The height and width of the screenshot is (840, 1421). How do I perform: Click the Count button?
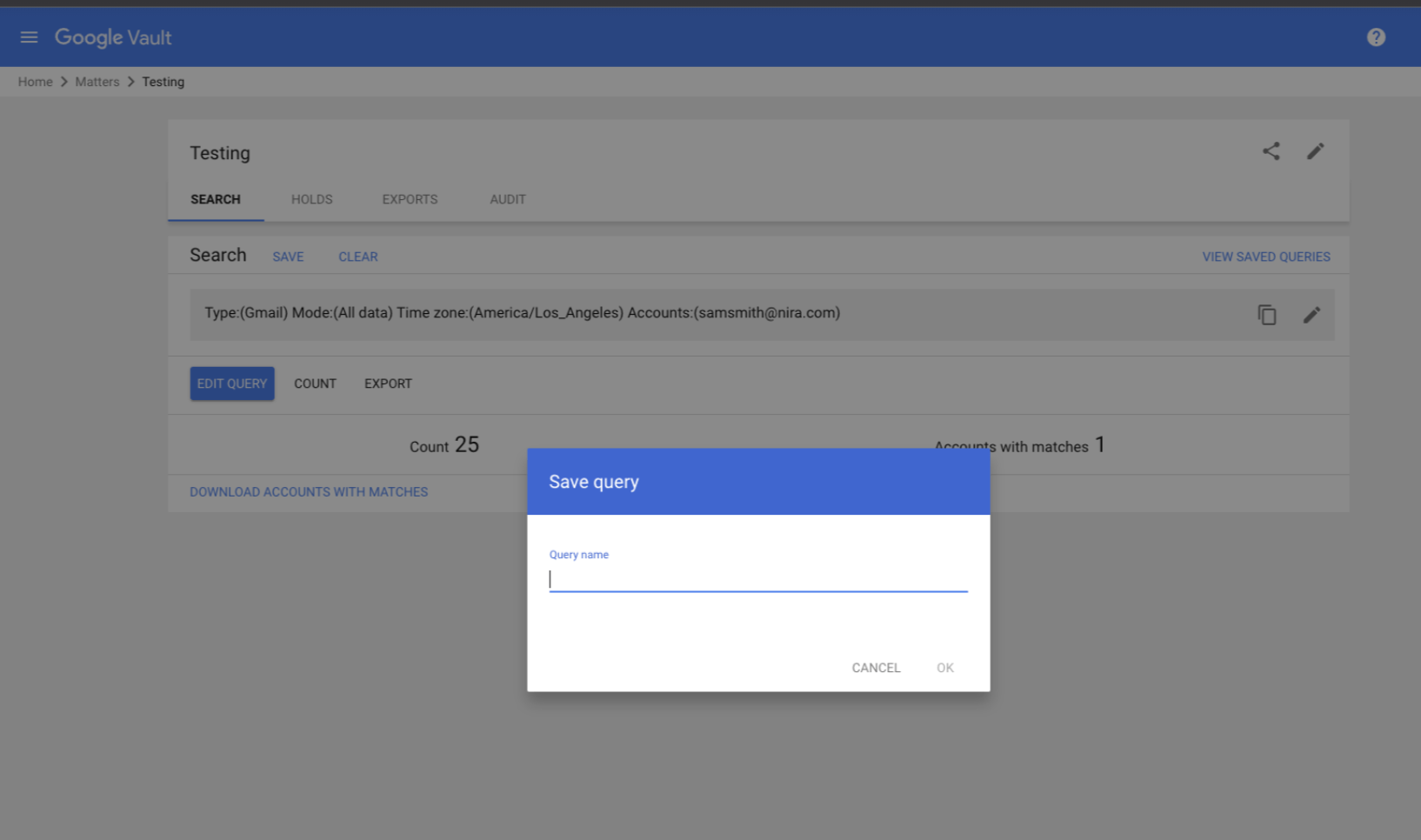315,383
